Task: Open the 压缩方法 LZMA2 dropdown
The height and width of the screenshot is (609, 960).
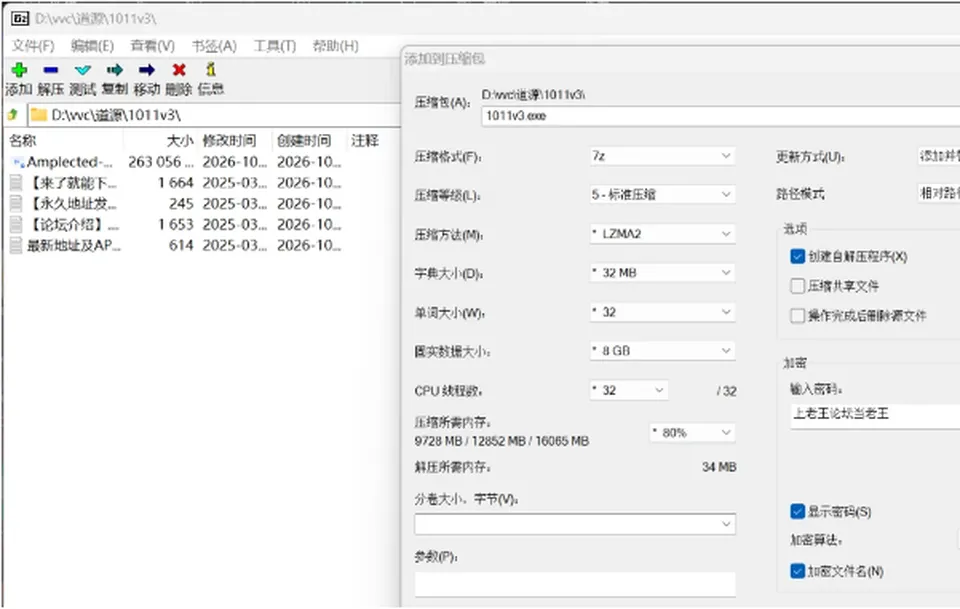Action: pyautogui.click(x=662, y=234)
